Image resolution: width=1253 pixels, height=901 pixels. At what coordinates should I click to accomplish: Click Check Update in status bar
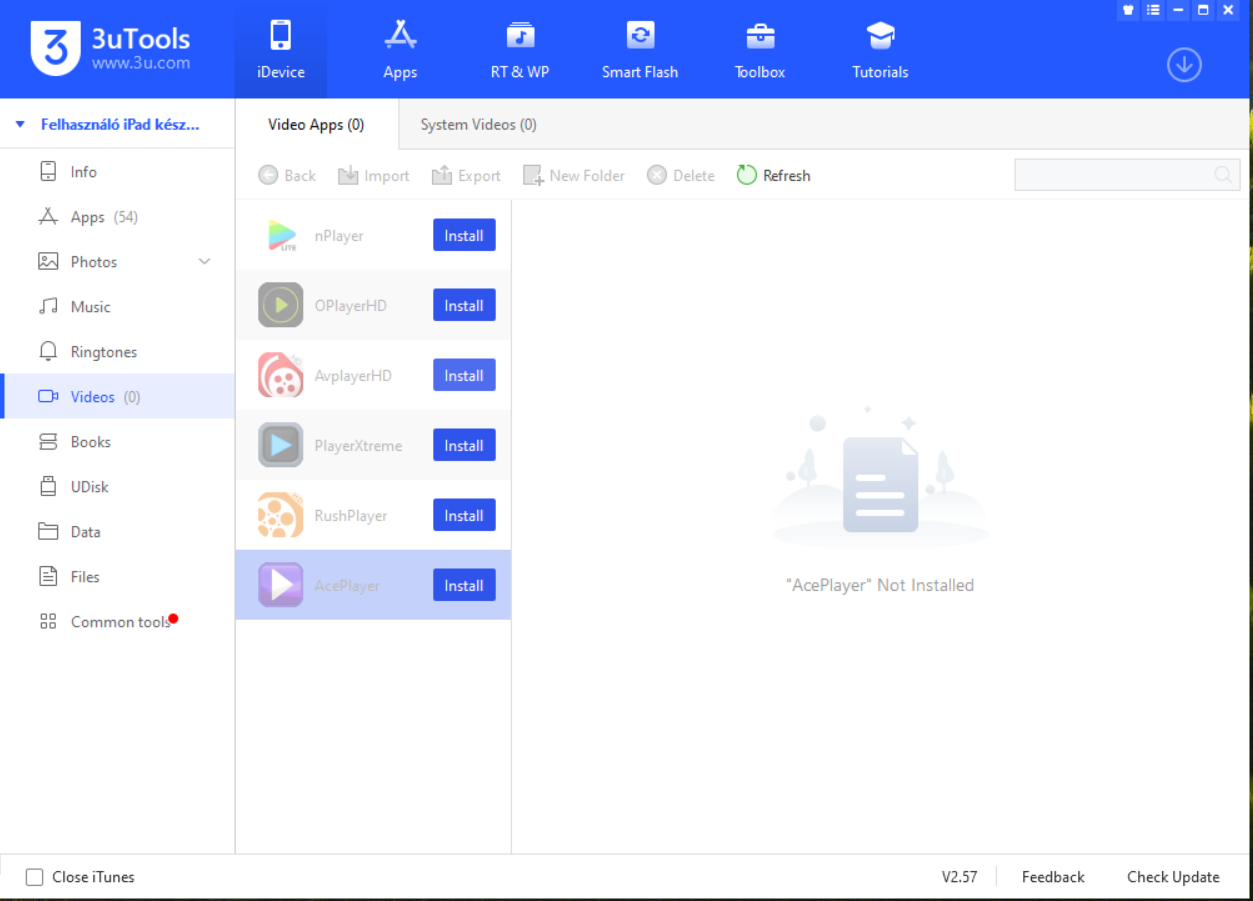pyautogui.click(x=1173, y=877)
